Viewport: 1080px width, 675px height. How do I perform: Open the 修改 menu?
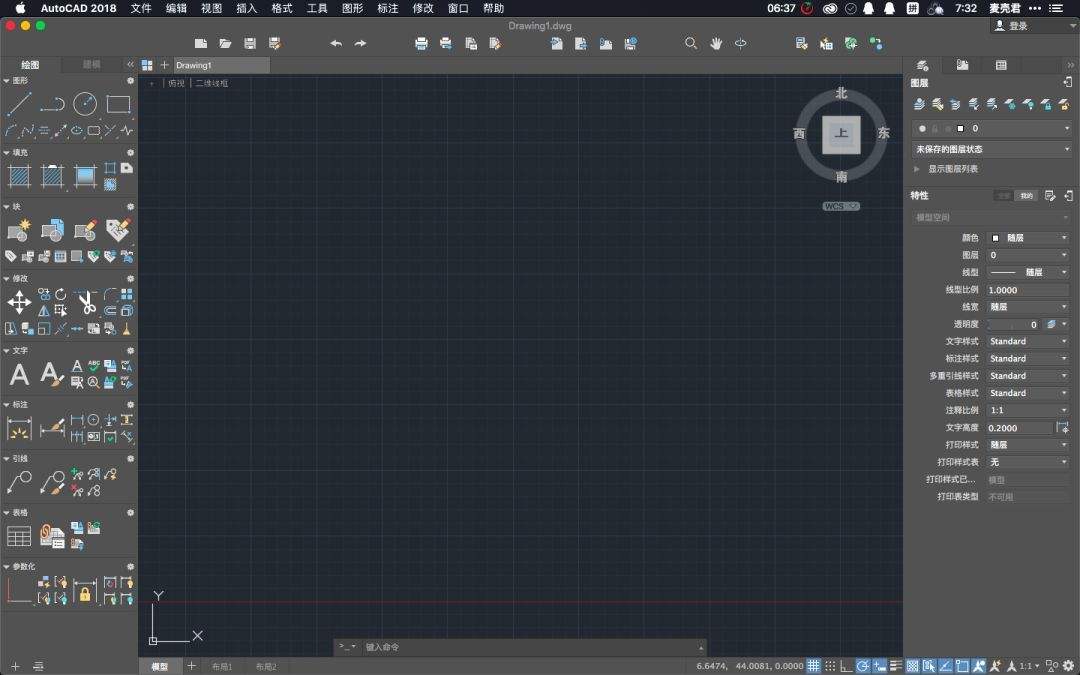pos(423,8)
